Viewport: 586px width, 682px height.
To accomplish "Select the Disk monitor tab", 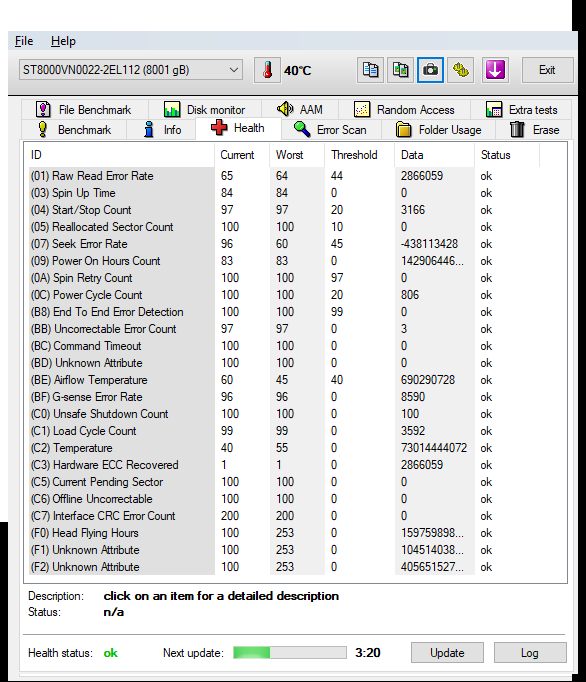I will [204, 110].
